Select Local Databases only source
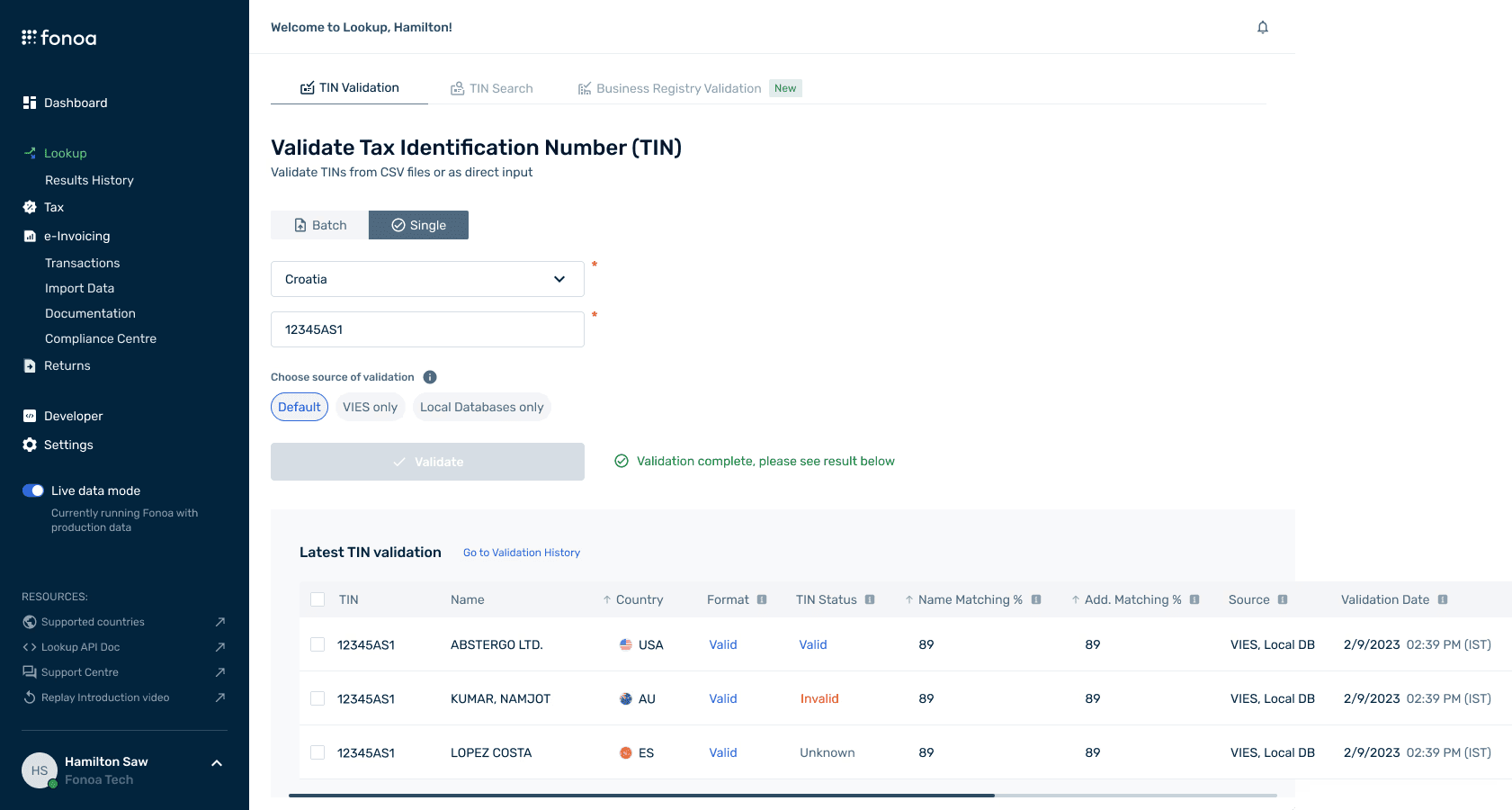This screenshot has width=1512, height=810. [x=482, y=407]
